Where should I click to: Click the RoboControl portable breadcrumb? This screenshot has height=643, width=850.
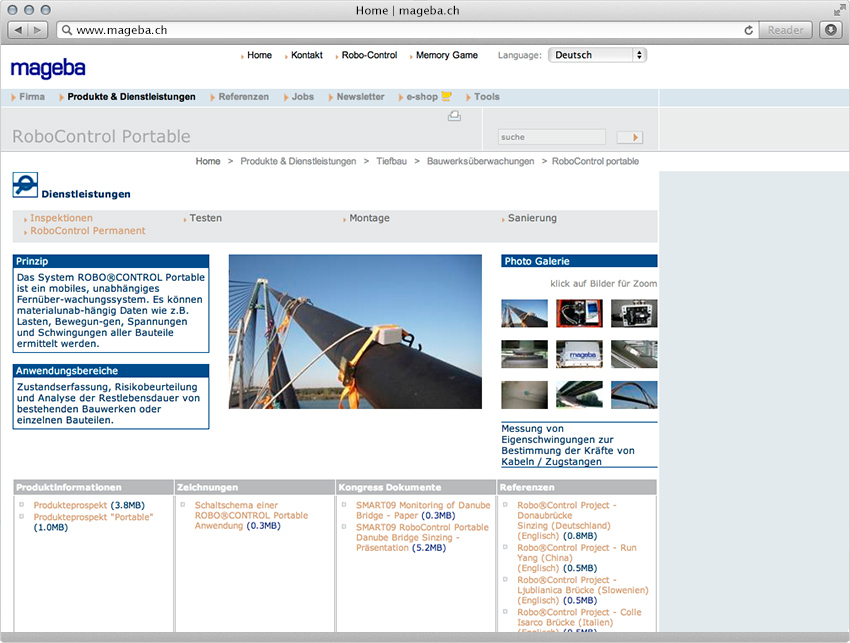click(595, 162)
